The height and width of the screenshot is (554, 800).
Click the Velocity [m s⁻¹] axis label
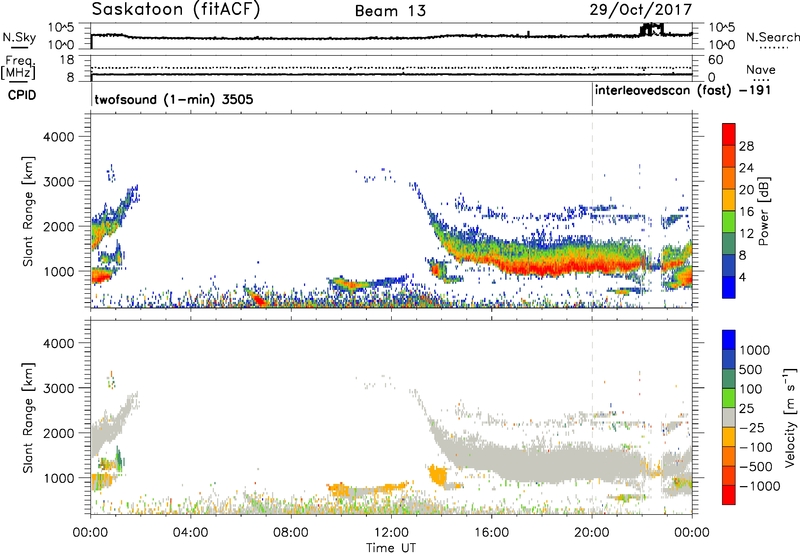[790, 417]
